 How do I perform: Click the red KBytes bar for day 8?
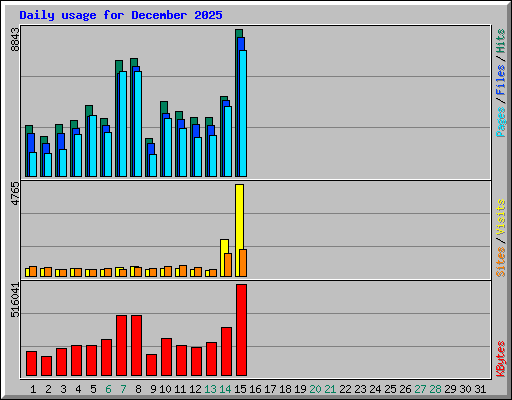click(136, 346)
